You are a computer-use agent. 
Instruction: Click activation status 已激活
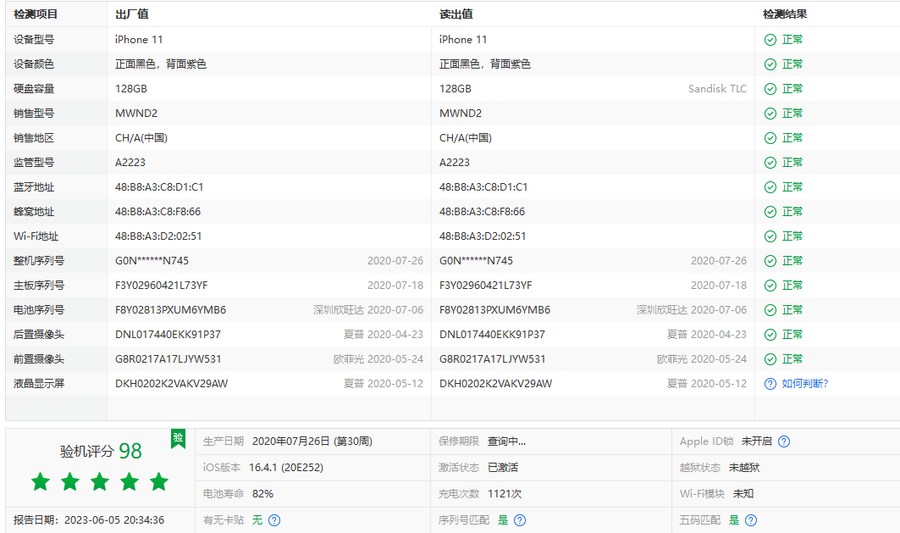click(503, 468)
